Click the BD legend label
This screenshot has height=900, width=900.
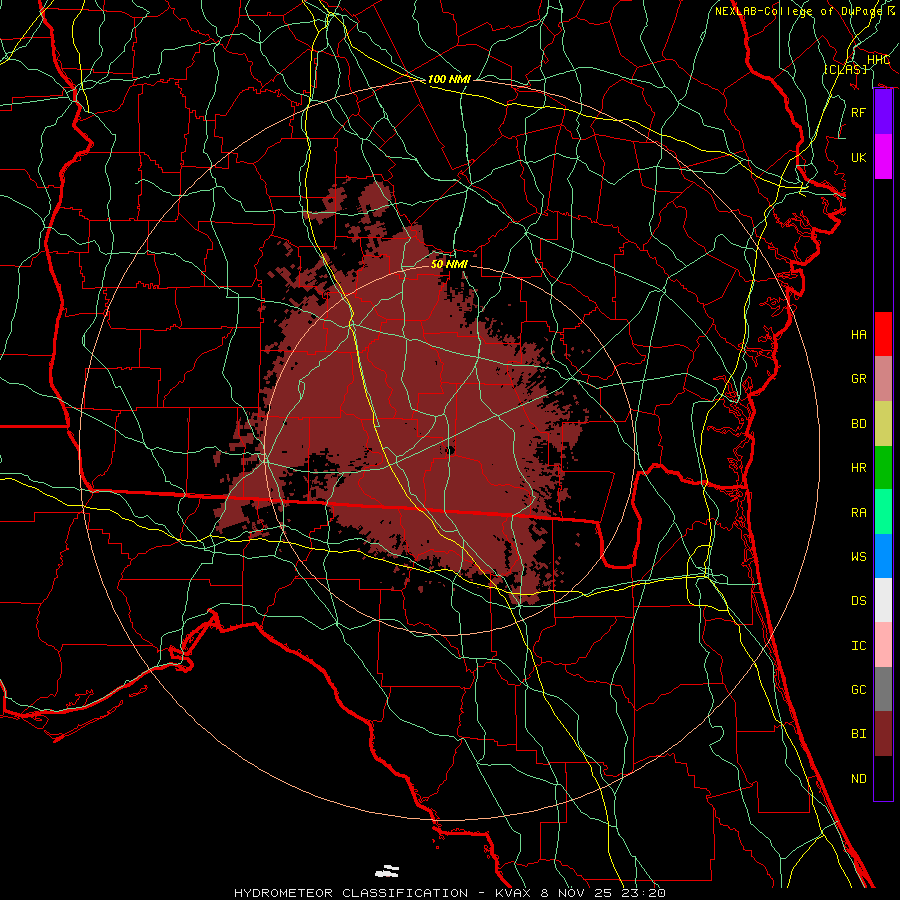(859, 424)
